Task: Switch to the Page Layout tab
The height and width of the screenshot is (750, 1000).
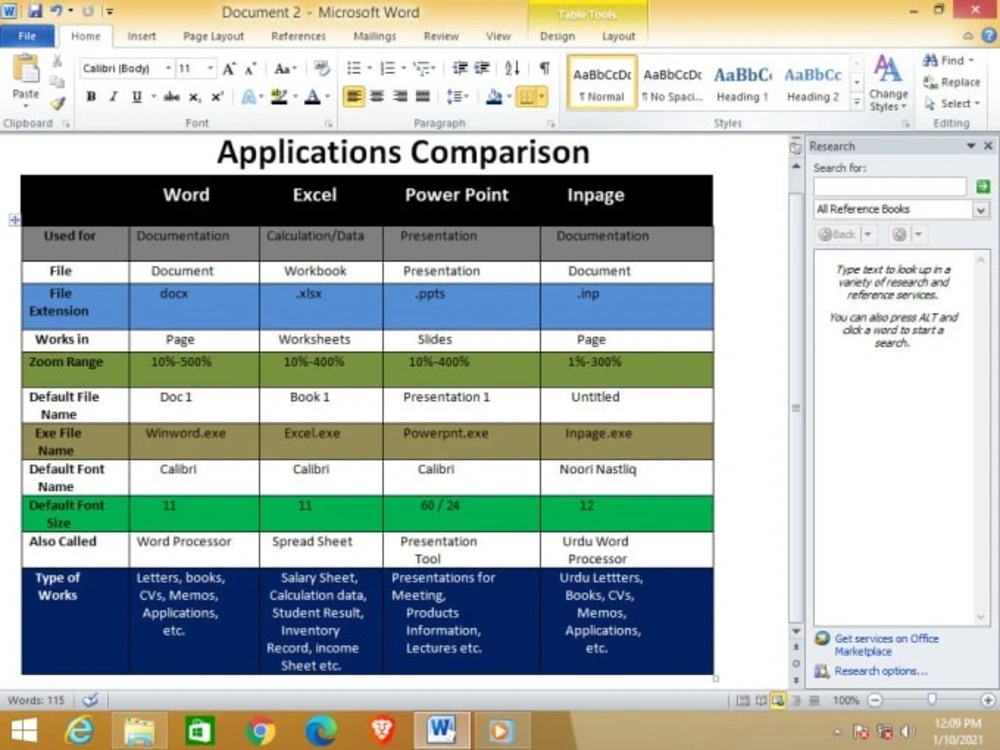Action: tap(213, 36)
